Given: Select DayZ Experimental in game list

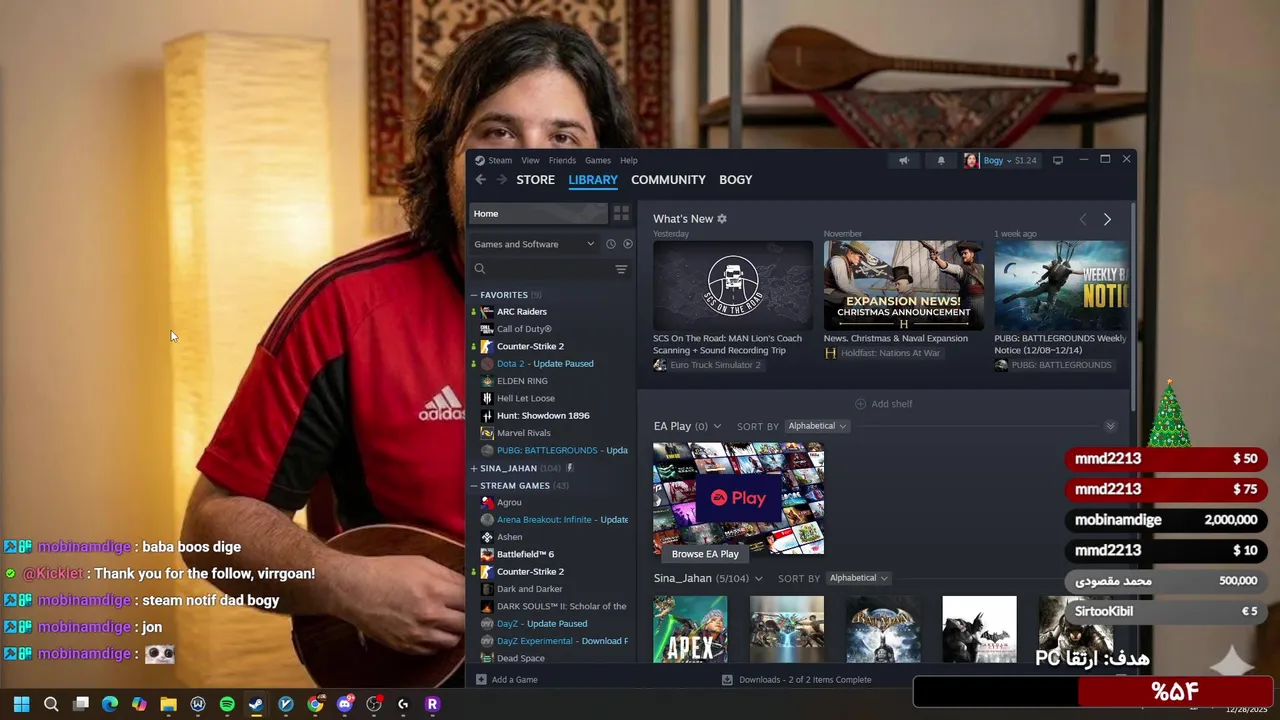Looking at the screenshot, I should click(562, 641).
